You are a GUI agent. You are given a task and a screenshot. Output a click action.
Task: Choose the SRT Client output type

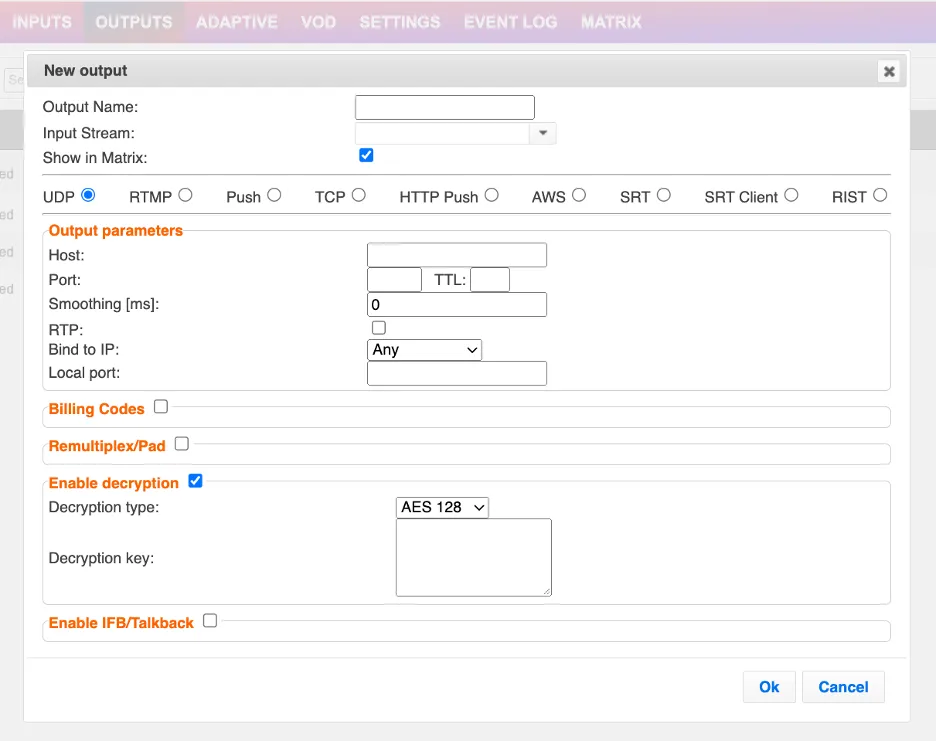click(791, 195)
